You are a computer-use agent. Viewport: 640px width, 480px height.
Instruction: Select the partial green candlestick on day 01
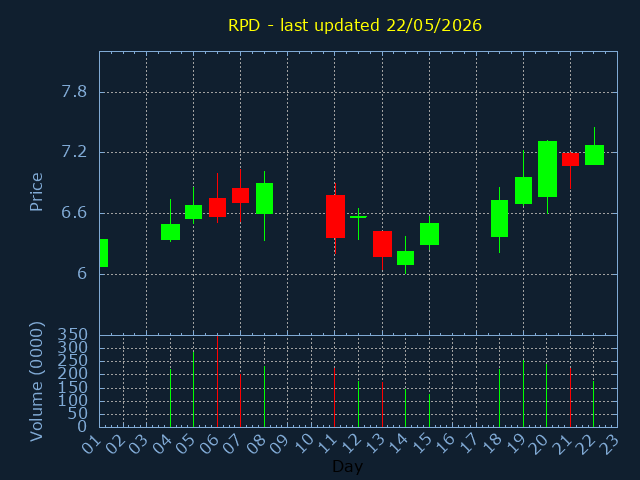(104, 253)
